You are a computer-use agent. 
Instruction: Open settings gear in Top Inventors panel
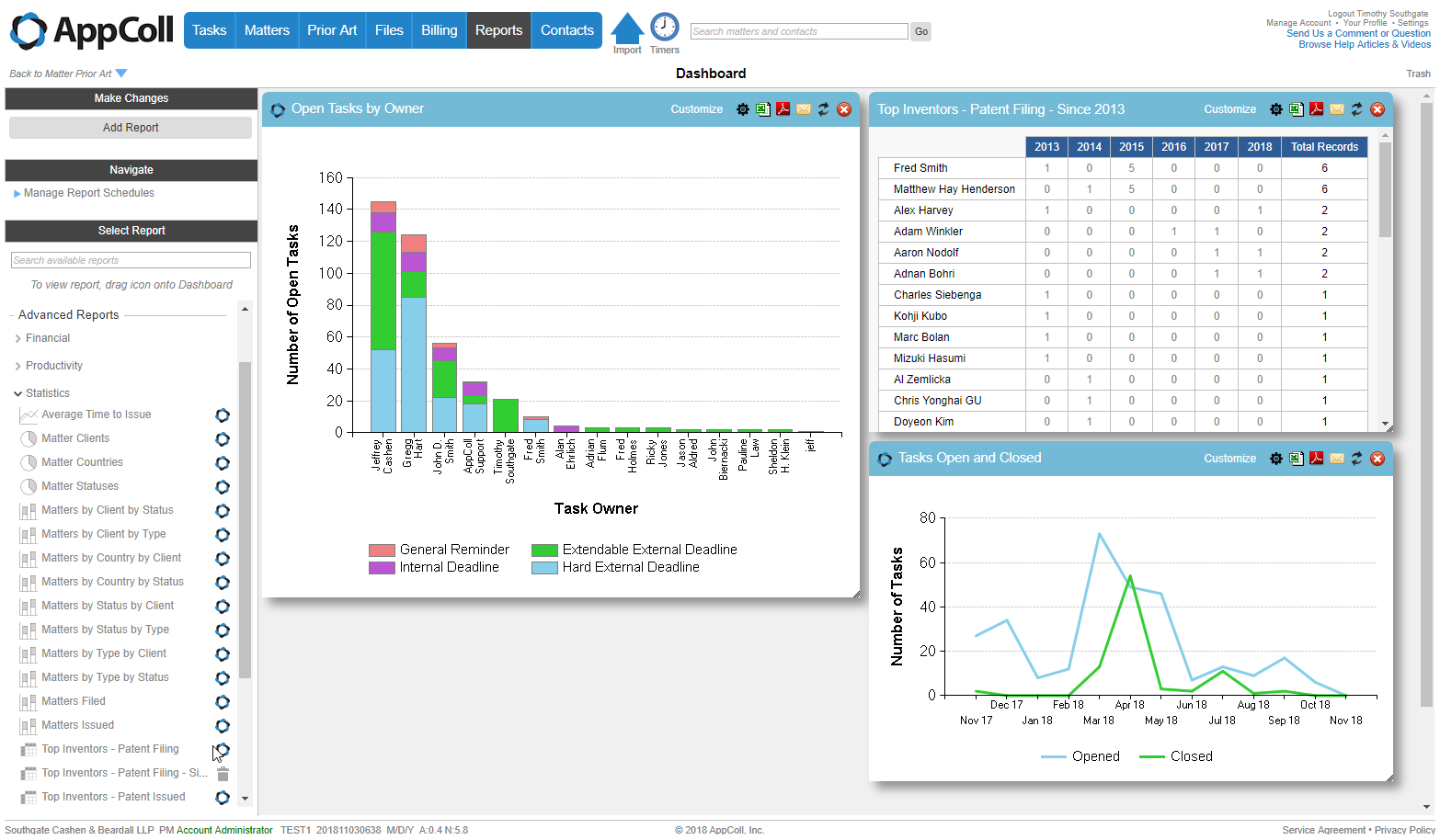click(x=1275, y=109)
